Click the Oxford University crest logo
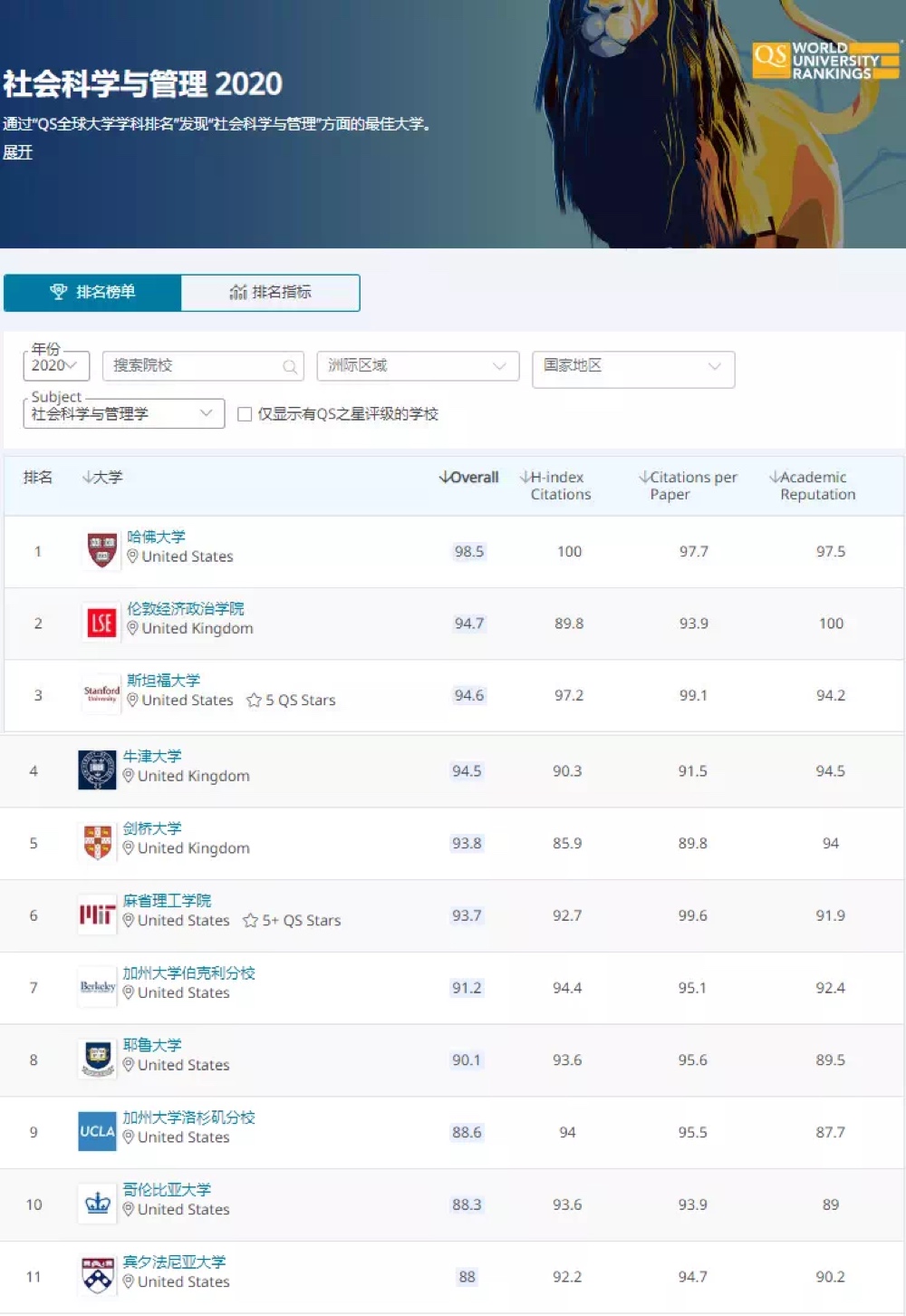The image size is (906, 1316). coord(97,770)
